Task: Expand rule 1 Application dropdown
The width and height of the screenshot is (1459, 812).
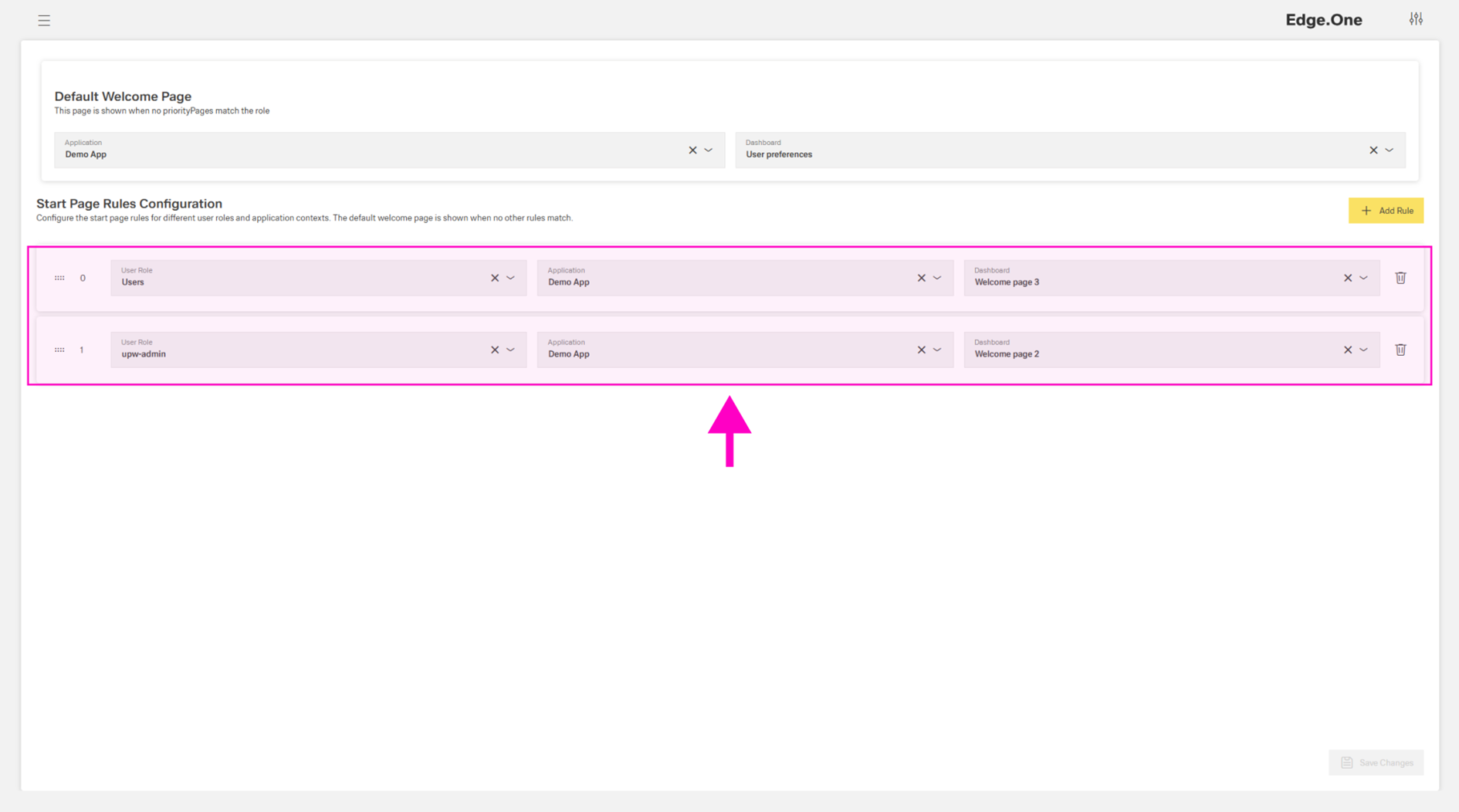Action: [937, 350]
